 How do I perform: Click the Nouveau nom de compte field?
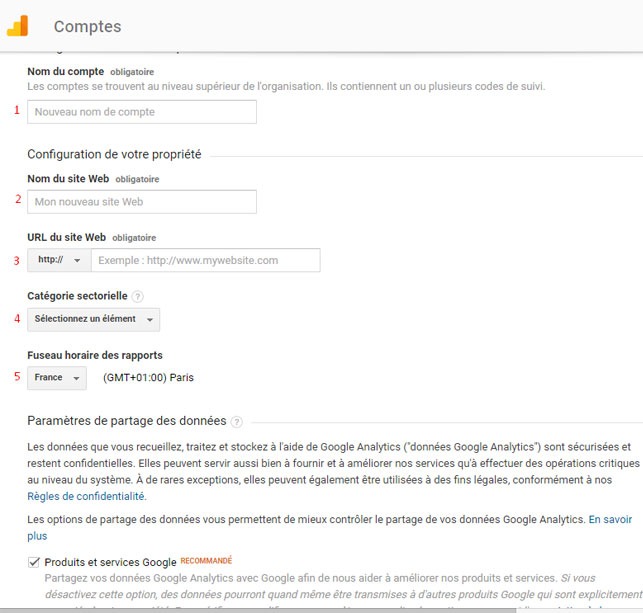point(142,112)
